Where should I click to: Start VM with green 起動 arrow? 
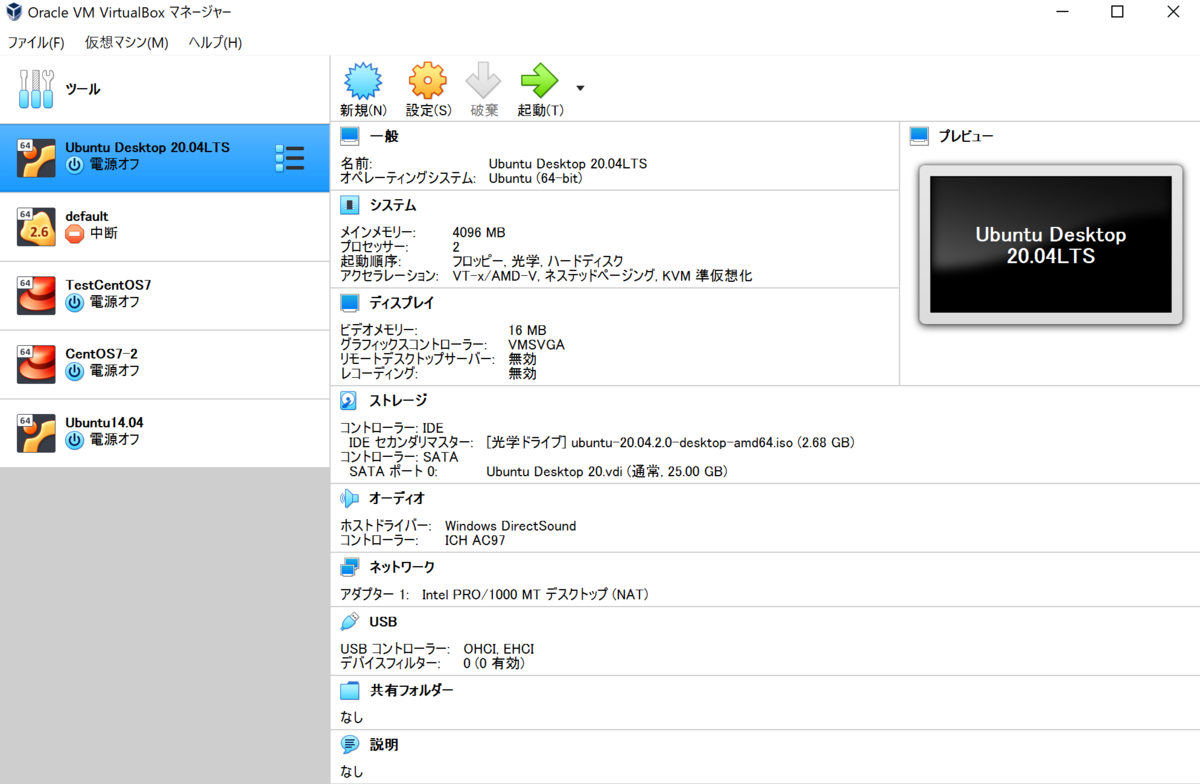point(540,81)
